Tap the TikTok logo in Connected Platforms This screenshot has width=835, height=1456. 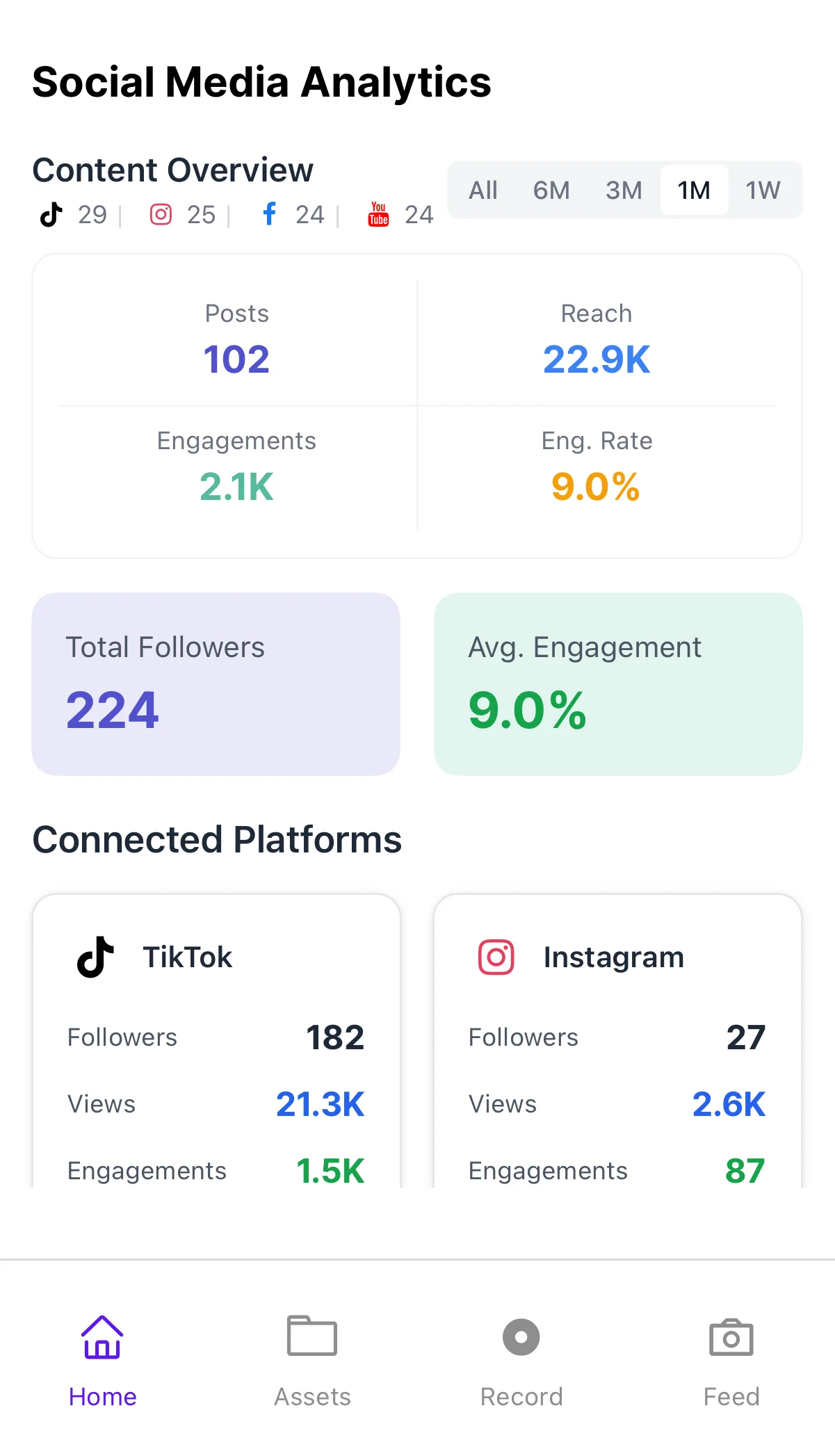96,957
